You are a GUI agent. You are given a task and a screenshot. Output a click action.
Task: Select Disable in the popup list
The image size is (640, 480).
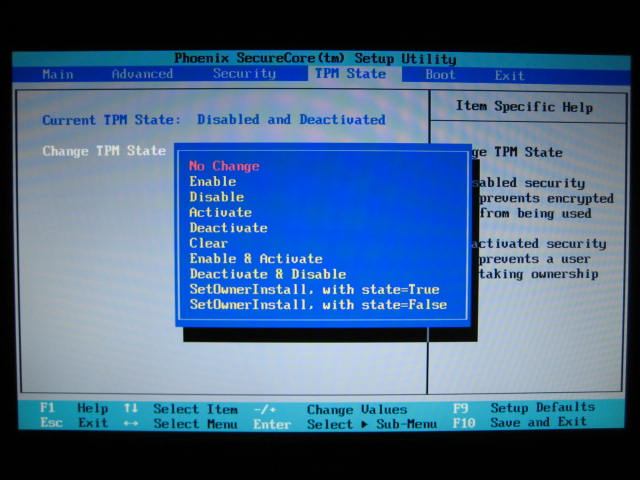(x=217, y=197)
